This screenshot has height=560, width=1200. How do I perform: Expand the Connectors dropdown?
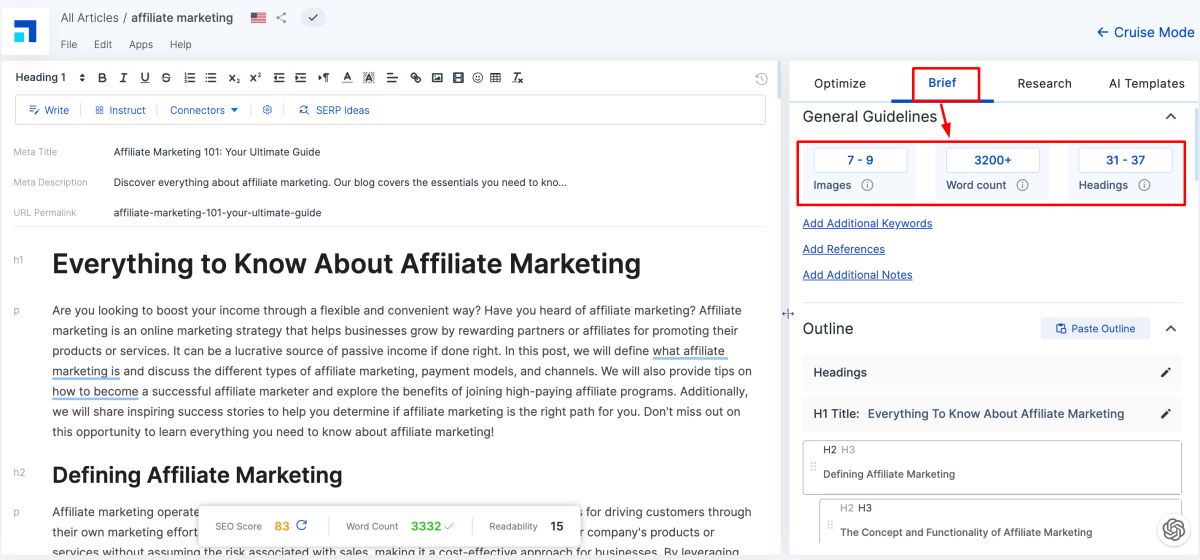tap(204, 110)
